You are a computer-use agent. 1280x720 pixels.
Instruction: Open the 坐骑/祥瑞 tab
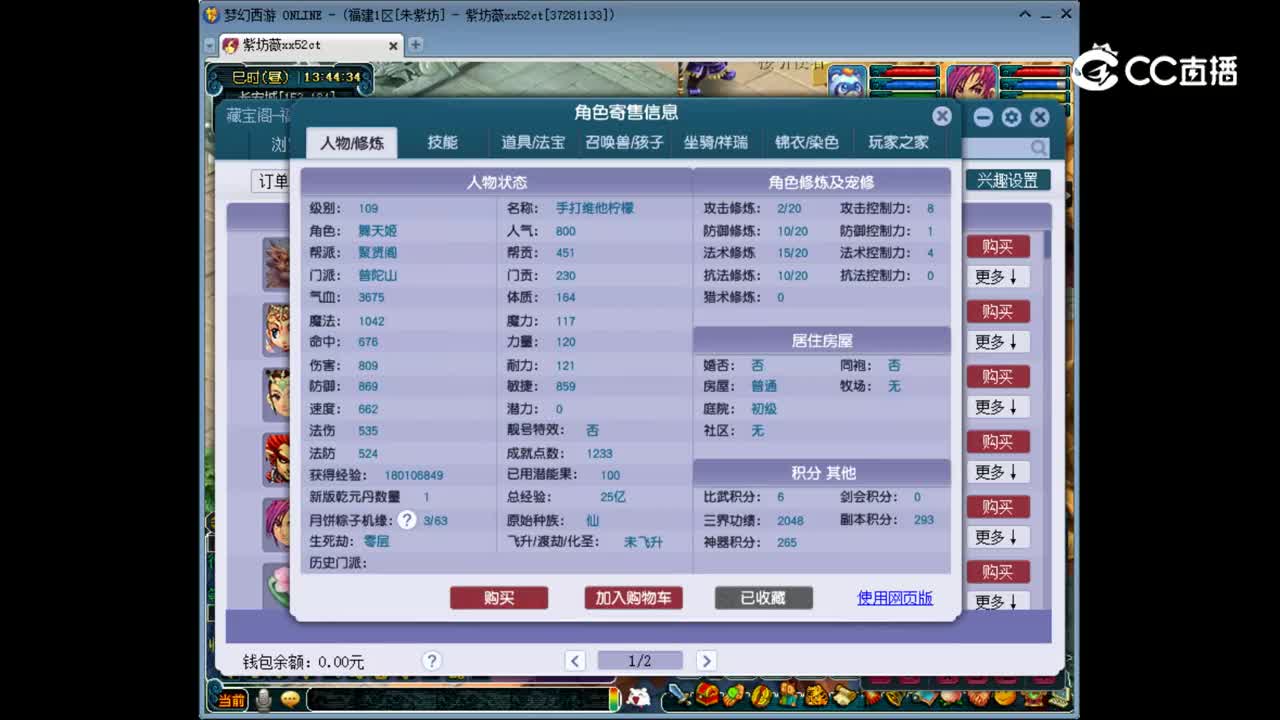715,143
